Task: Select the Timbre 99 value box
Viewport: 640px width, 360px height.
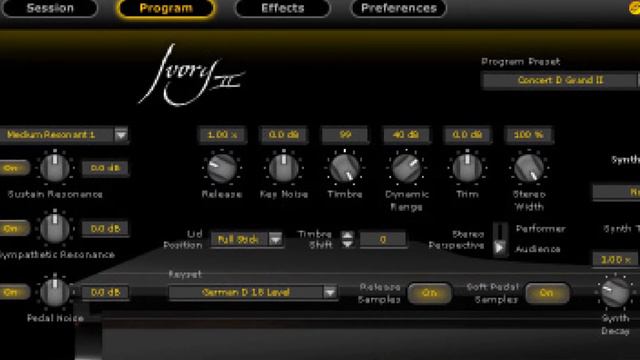Action: click(345, 135)
